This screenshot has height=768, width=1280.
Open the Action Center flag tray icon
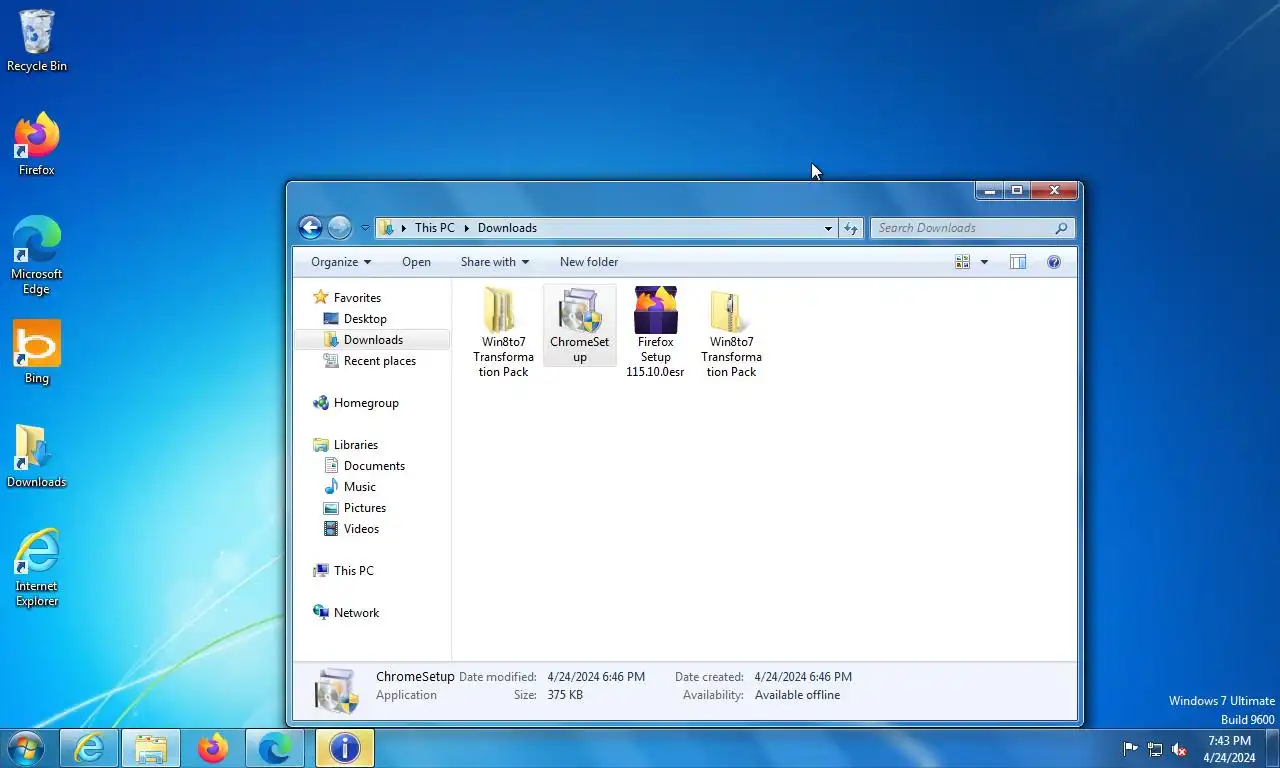(x=1131, y=749)
